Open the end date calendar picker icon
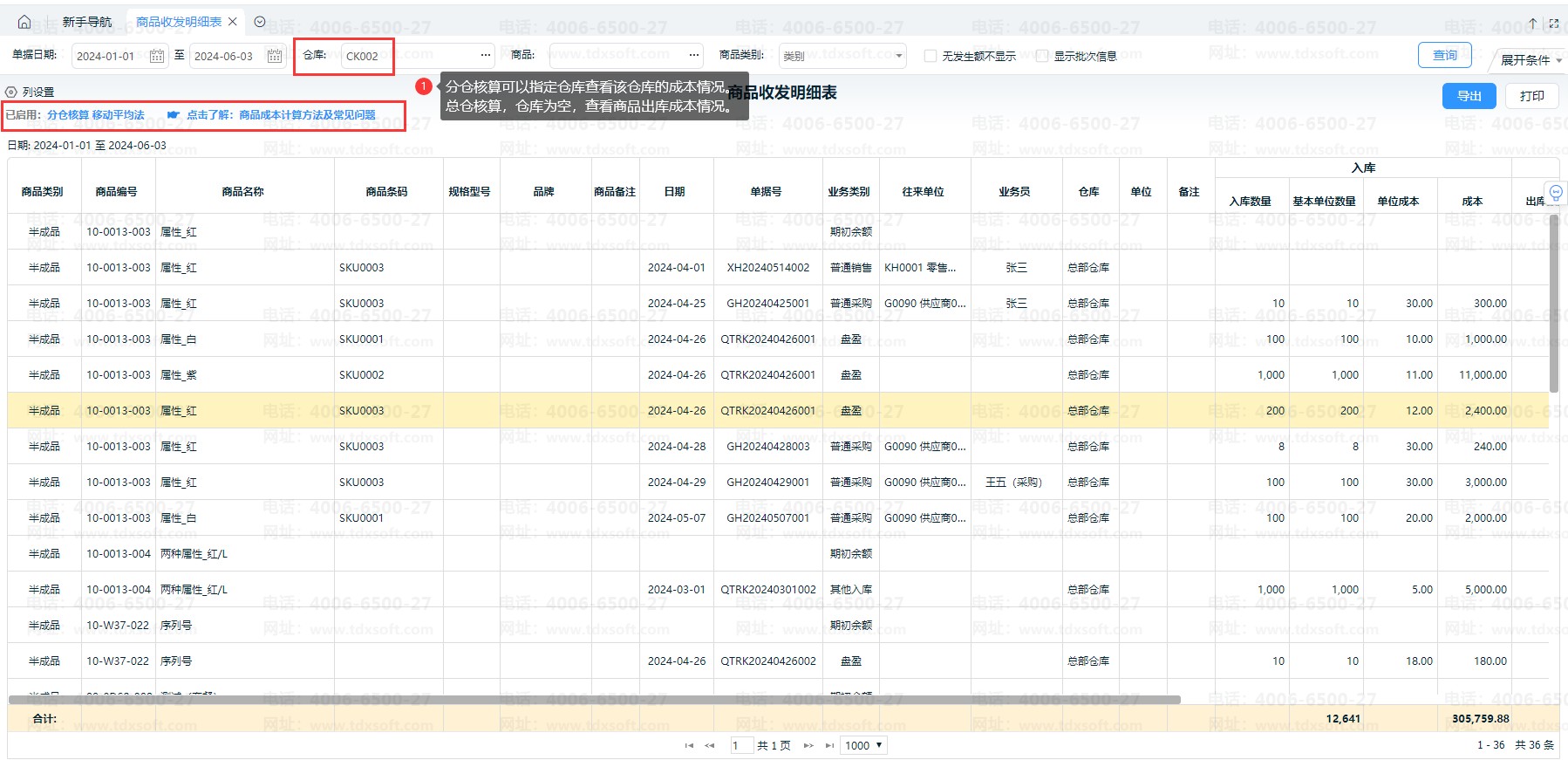Viewport: 1568px width, 760px height. coord(275,56)
